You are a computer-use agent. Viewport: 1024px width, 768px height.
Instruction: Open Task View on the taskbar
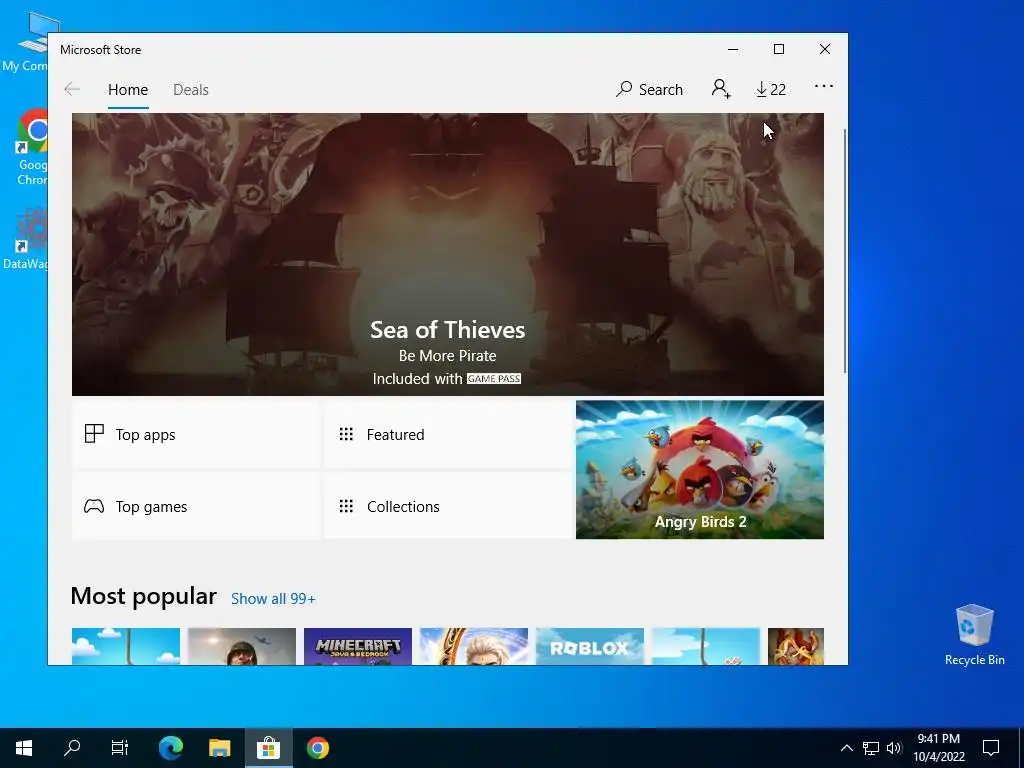(x=120, y=748)
